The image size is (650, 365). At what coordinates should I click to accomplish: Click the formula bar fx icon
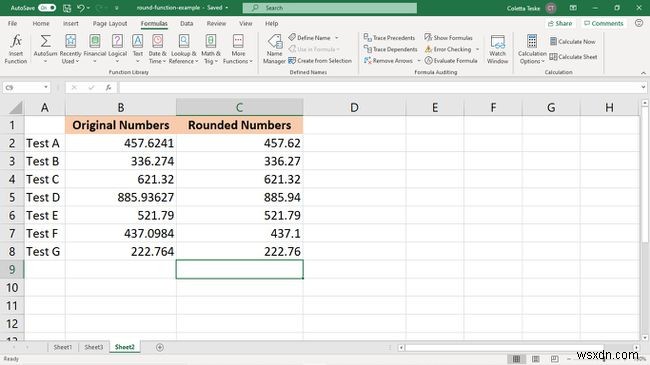[108, 88]
